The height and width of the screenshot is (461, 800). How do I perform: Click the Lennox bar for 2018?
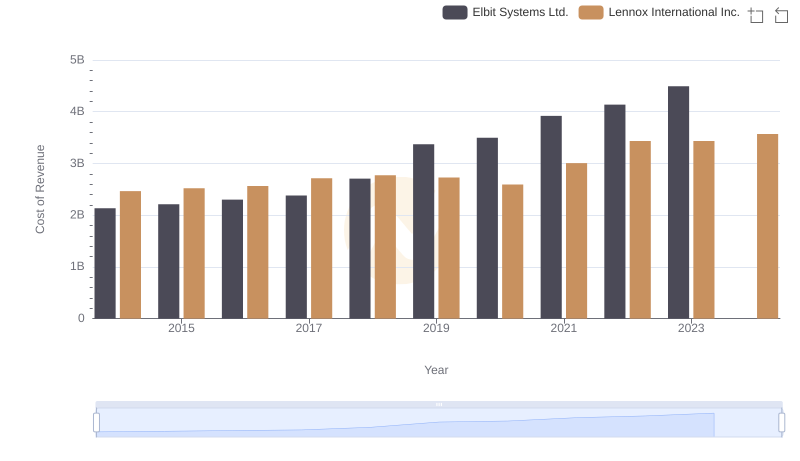(385, 247)
